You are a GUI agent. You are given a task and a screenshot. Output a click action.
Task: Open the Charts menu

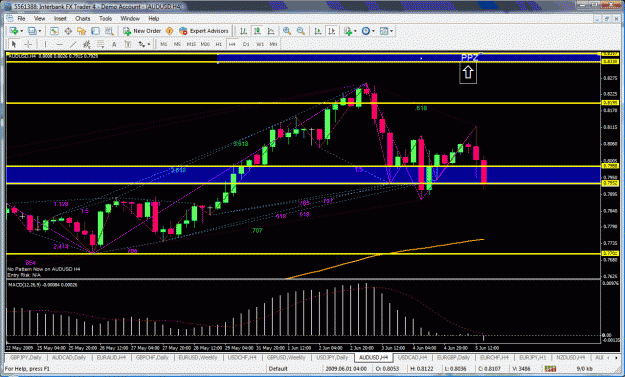[83, 19]
